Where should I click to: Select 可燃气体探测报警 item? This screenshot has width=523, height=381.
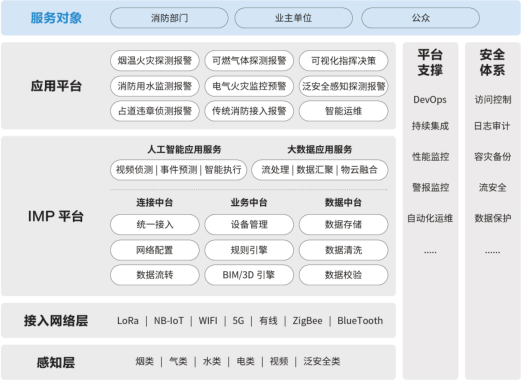coord(249,61)
